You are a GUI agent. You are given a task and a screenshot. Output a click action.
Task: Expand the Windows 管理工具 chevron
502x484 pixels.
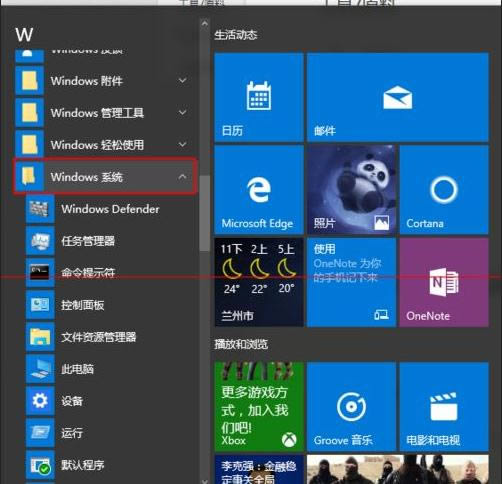183,113
